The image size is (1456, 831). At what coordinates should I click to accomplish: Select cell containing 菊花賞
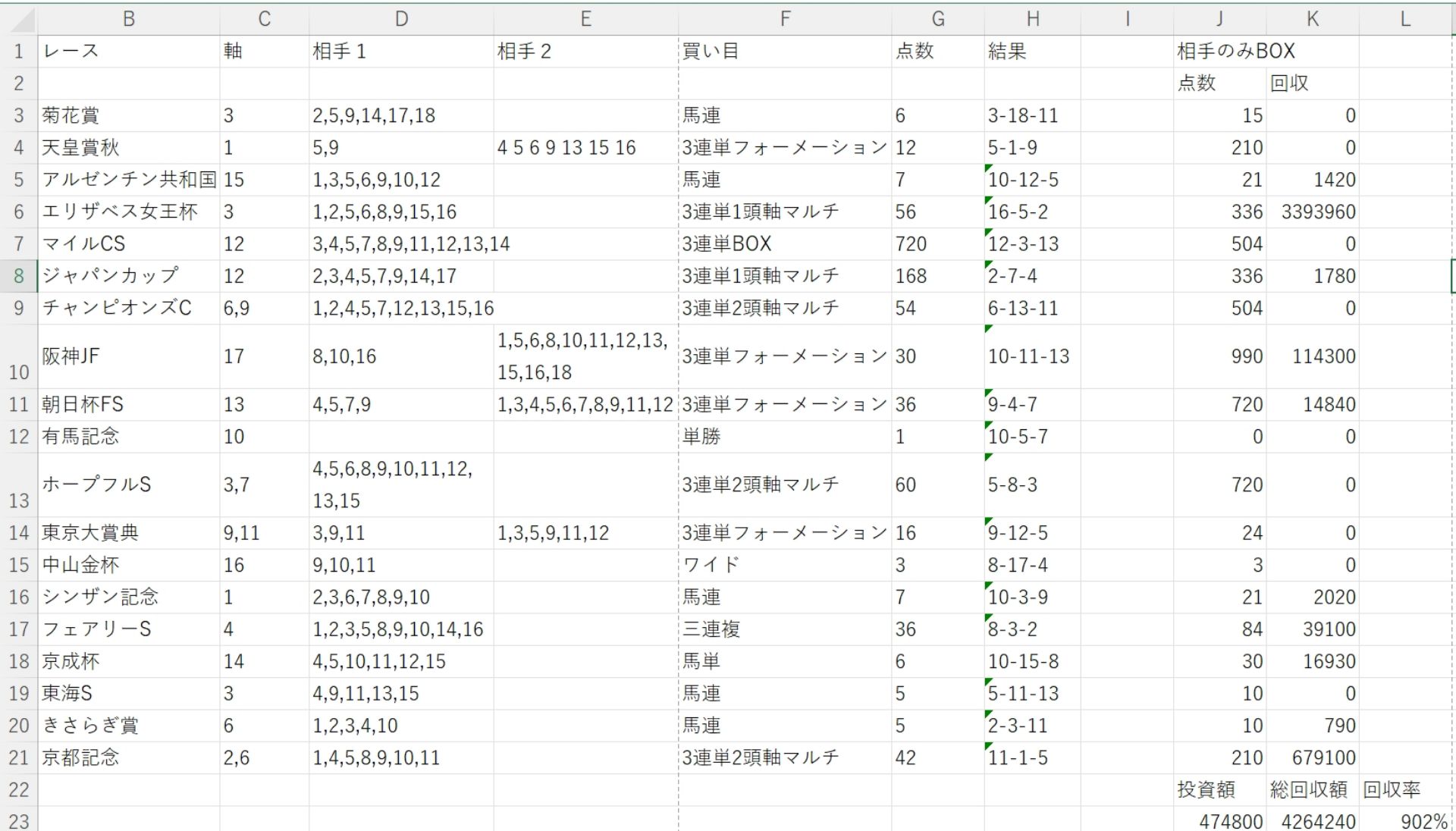tap(71, 115)
